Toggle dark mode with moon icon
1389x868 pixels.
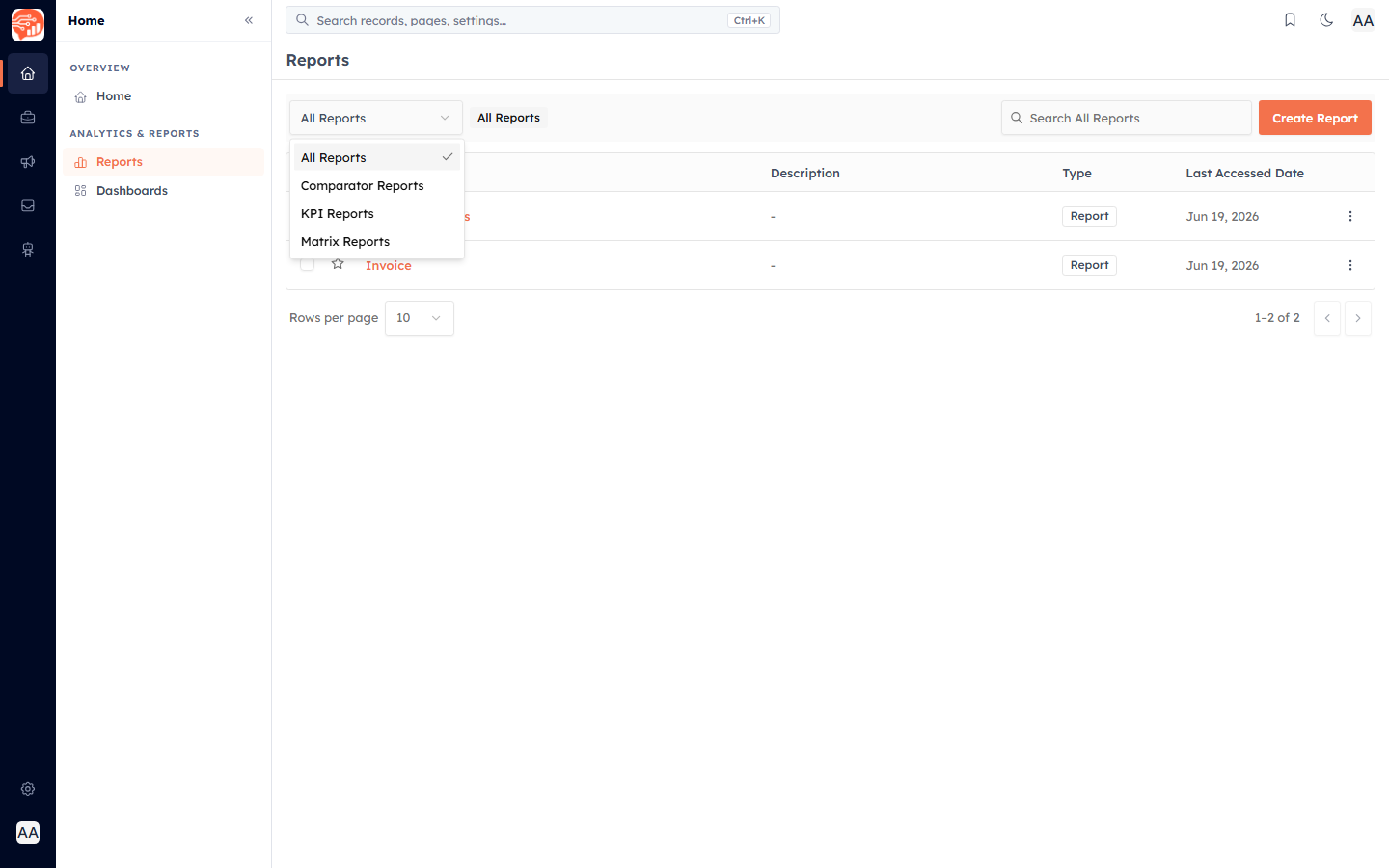(1326, 20)
